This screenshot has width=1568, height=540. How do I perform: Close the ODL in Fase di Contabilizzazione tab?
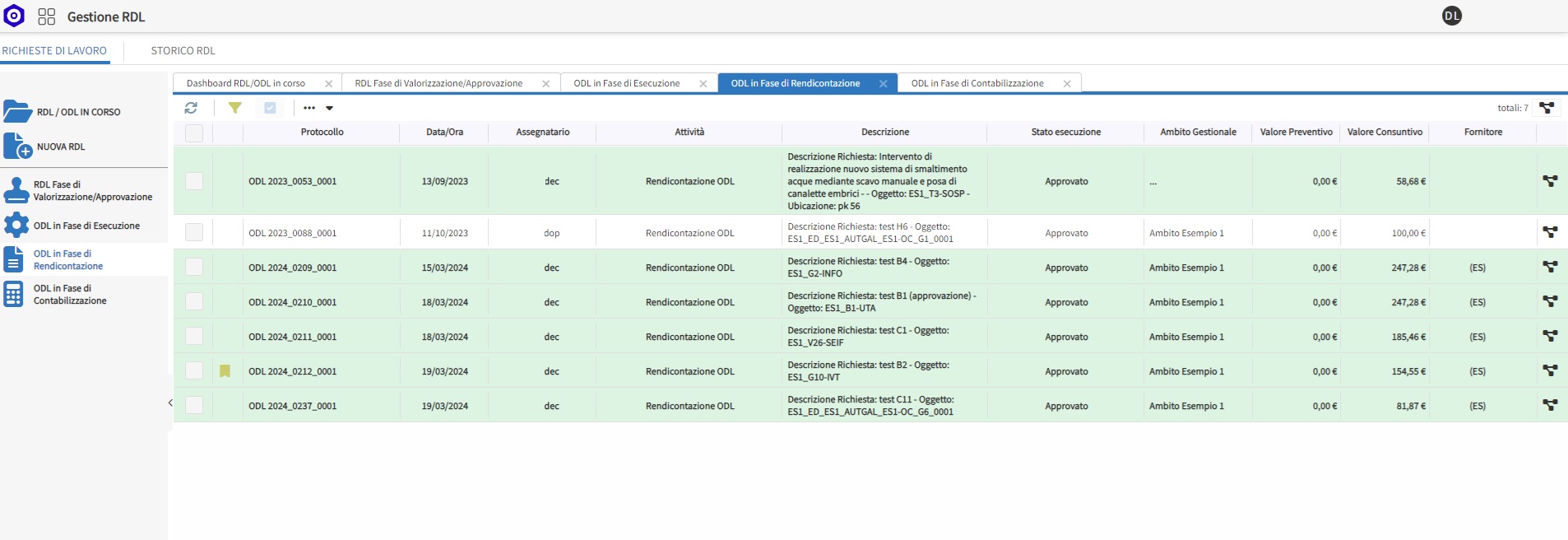(x=1068, y=84)
